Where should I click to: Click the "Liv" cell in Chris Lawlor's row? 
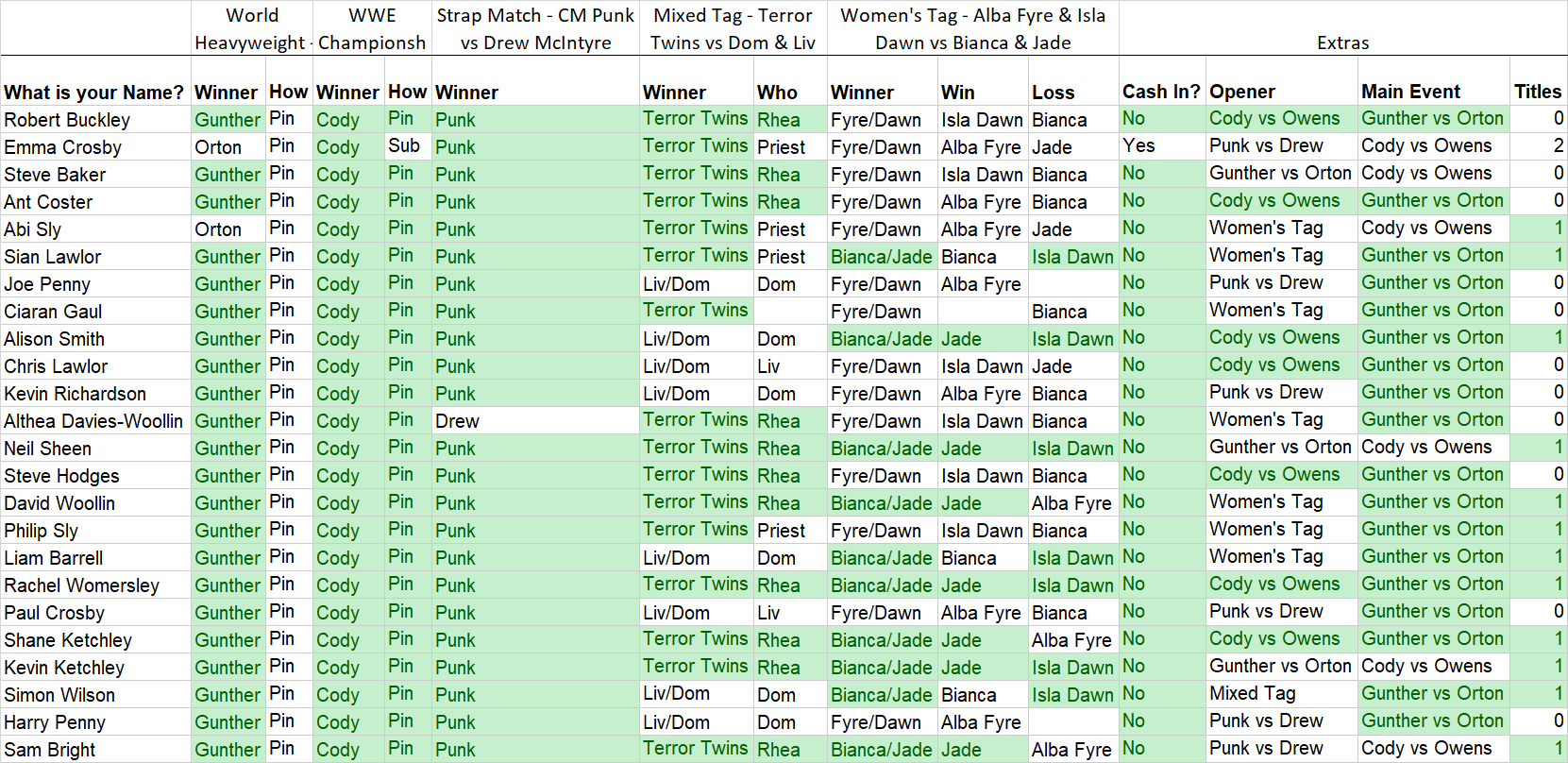click(x=768, y=366)
